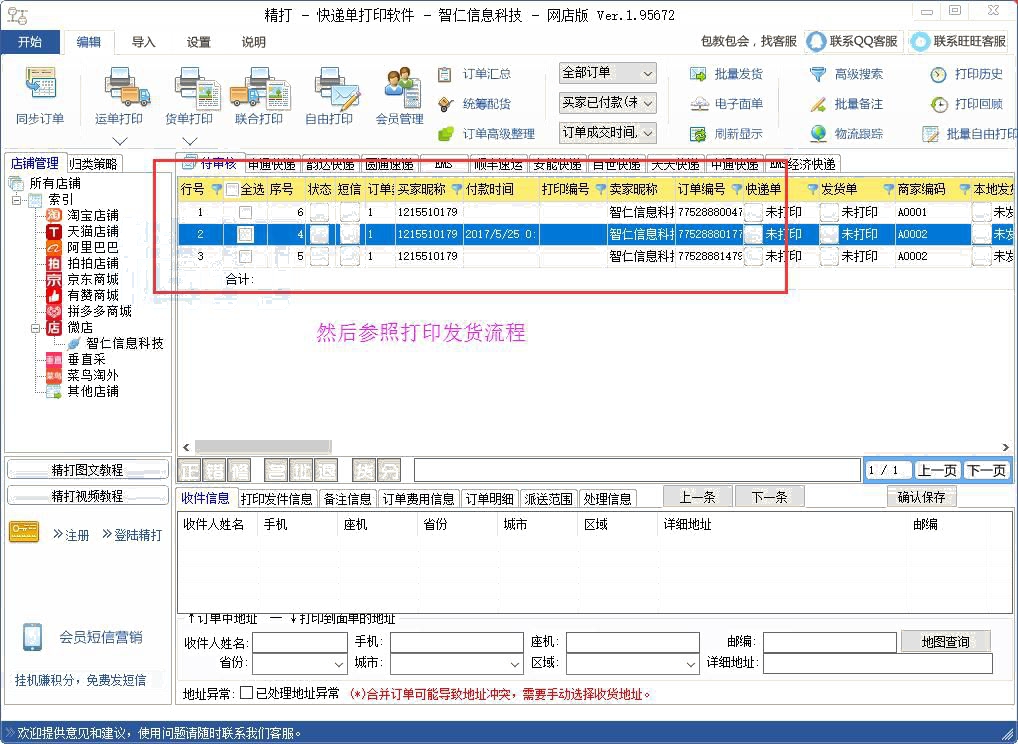Toggle the 全选 select-all checkbox
Screen dimensions: 1018x744
click(x=233, y=190)
